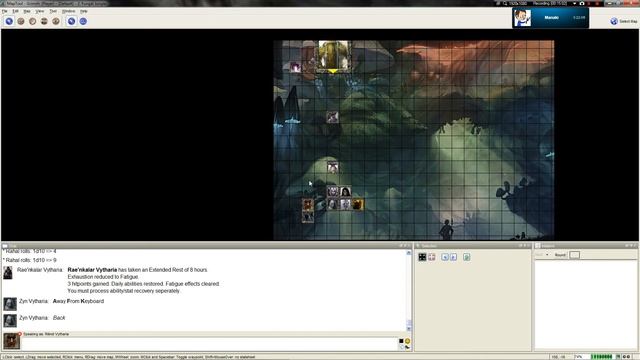Click the status bar icon right of memory bar
The height and width of the screenshot is (360, 640).
pyautogui.click(x=618, y=357)
